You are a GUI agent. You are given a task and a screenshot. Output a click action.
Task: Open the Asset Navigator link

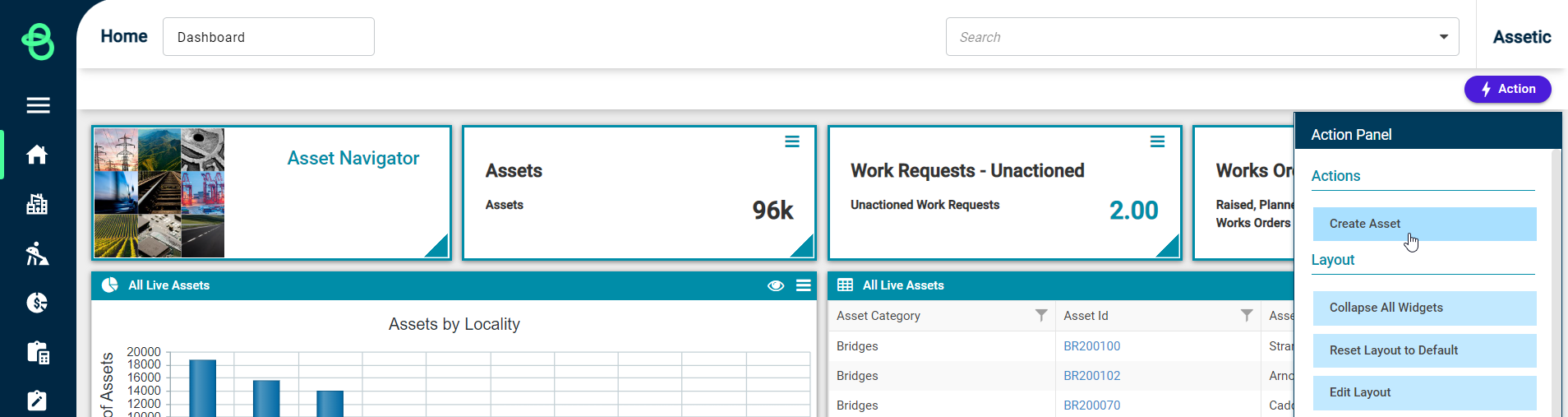353,158
